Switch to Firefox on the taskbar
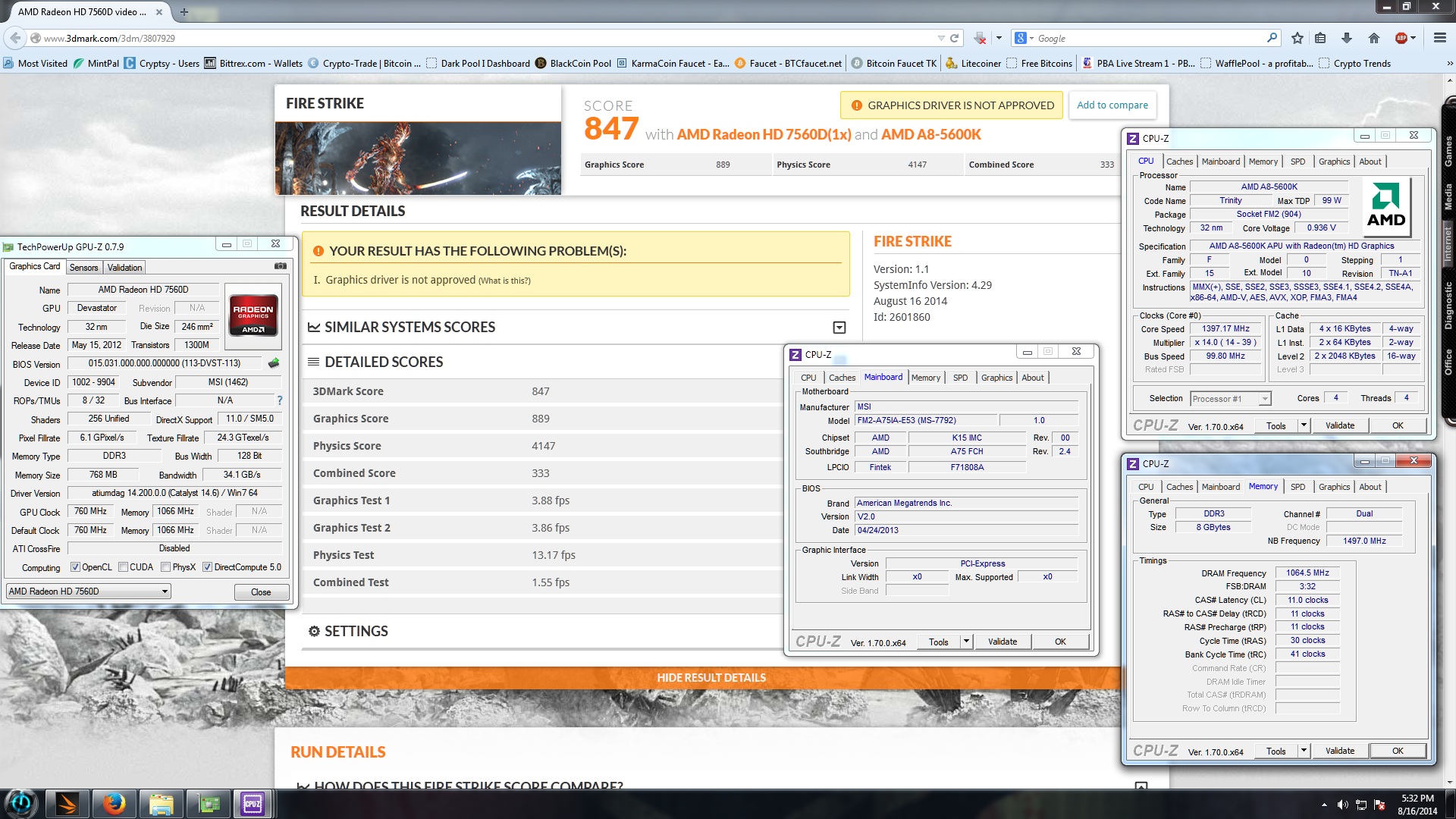 coord(114,804)
